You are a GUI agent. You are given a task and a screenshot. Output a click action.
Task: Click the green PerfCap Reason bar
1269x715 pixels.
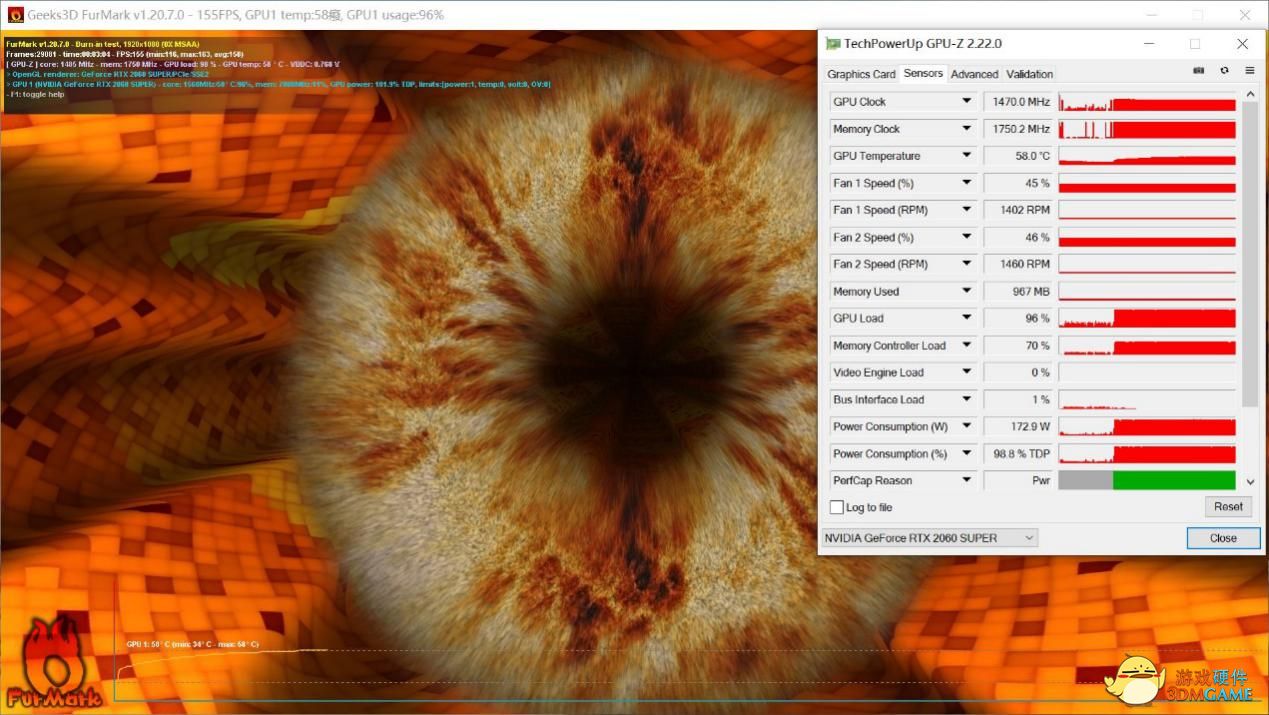click(x=1174, y=480)
